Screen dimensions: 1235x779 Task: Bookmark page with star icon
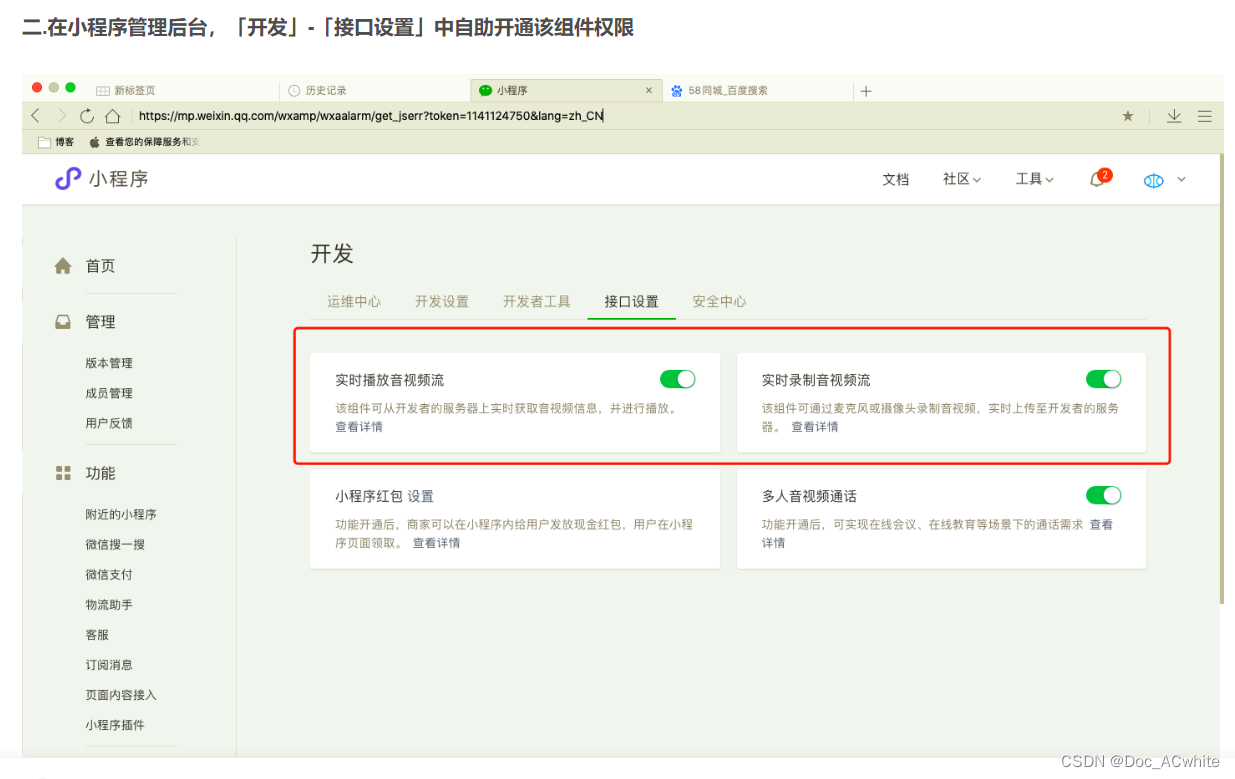(1128, 116)
